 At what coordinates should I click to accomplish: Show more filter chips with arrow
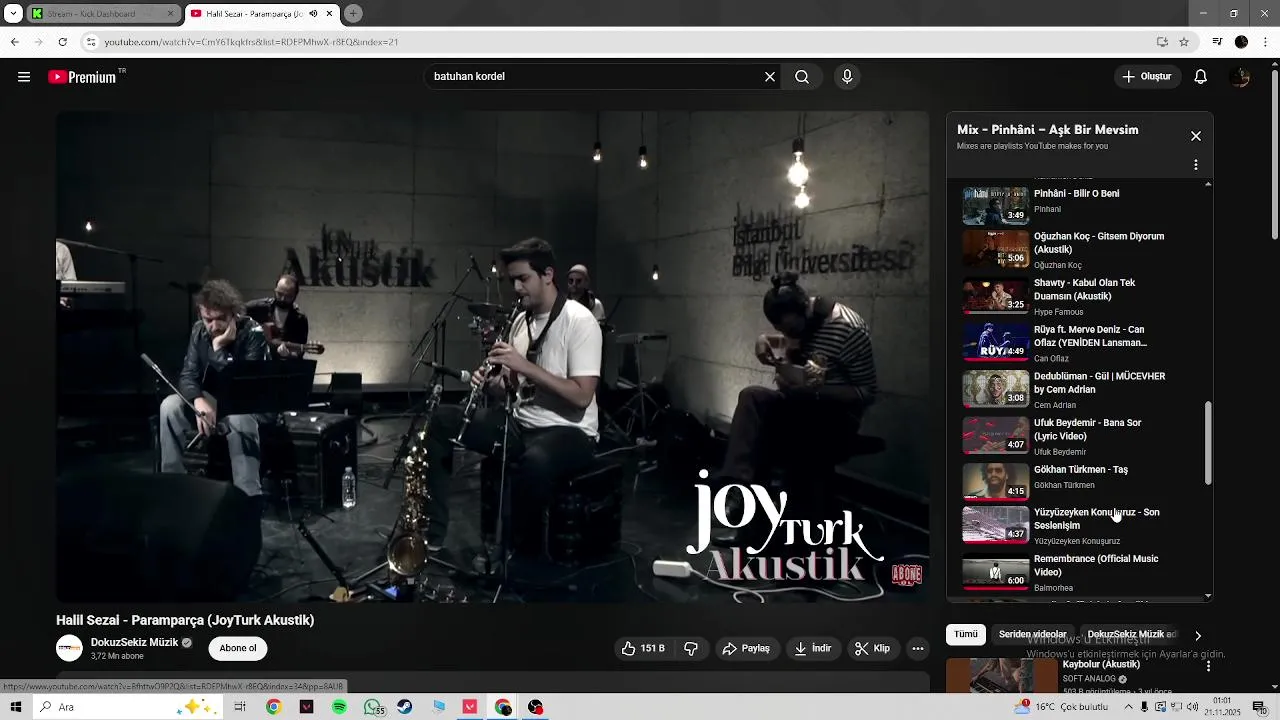click(x=1198, y=635)
